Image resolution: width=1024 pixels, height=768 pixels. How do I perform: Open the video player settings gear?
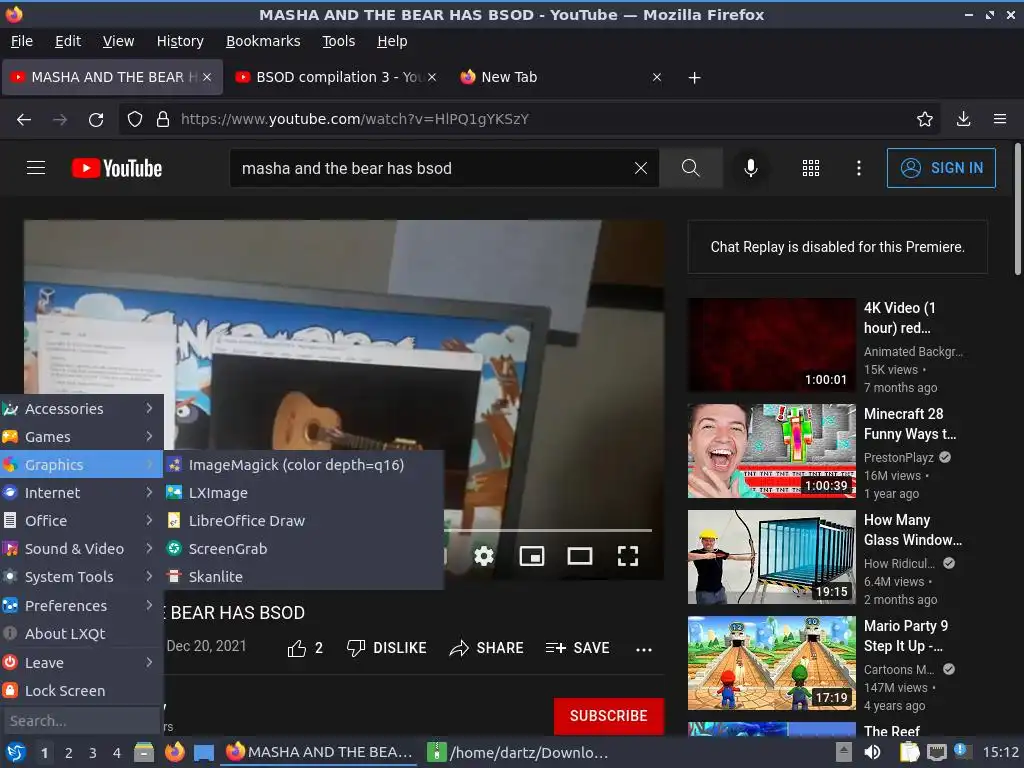click(x=484, y=556)
